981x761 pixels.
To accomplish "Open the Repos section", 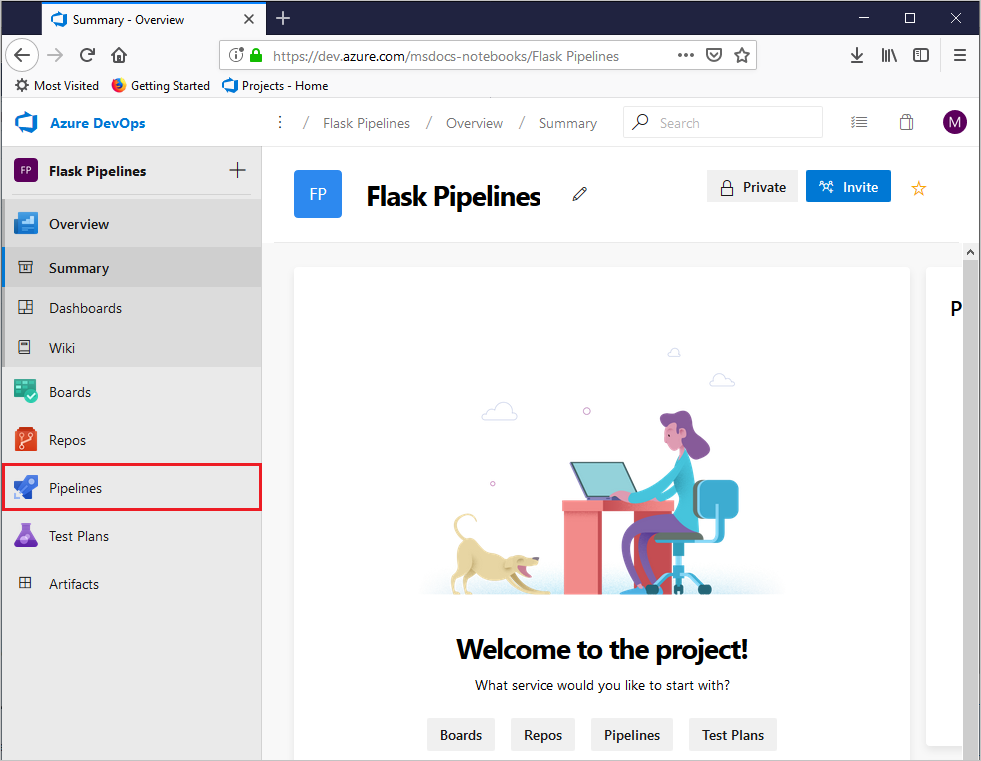I will click(69, 439).
